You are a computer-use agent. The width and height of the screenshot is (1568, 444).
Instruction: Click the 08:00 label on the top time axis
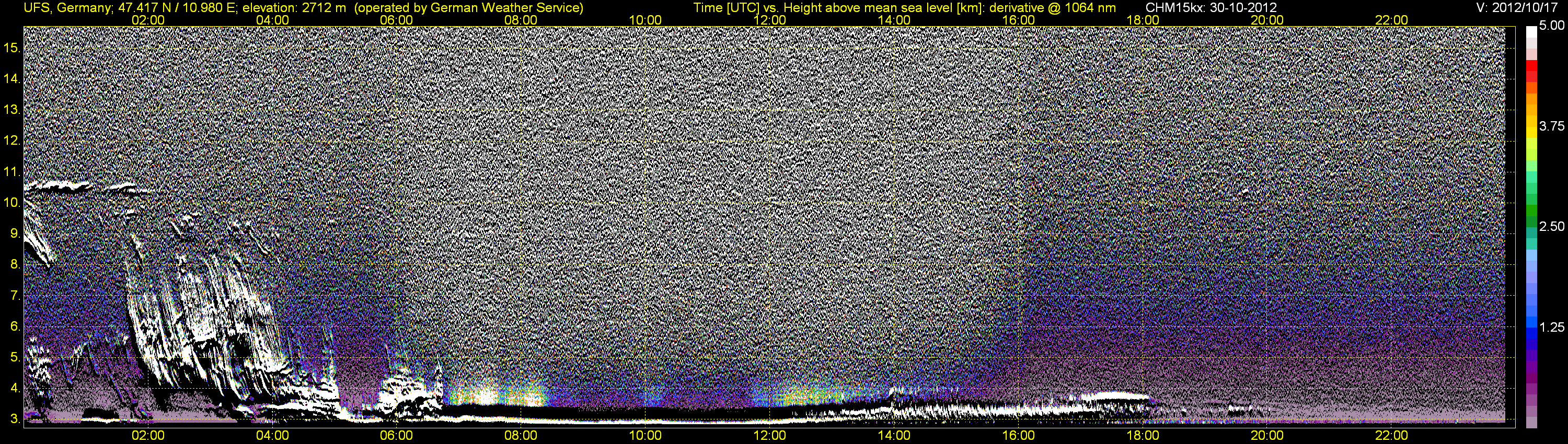521,20
